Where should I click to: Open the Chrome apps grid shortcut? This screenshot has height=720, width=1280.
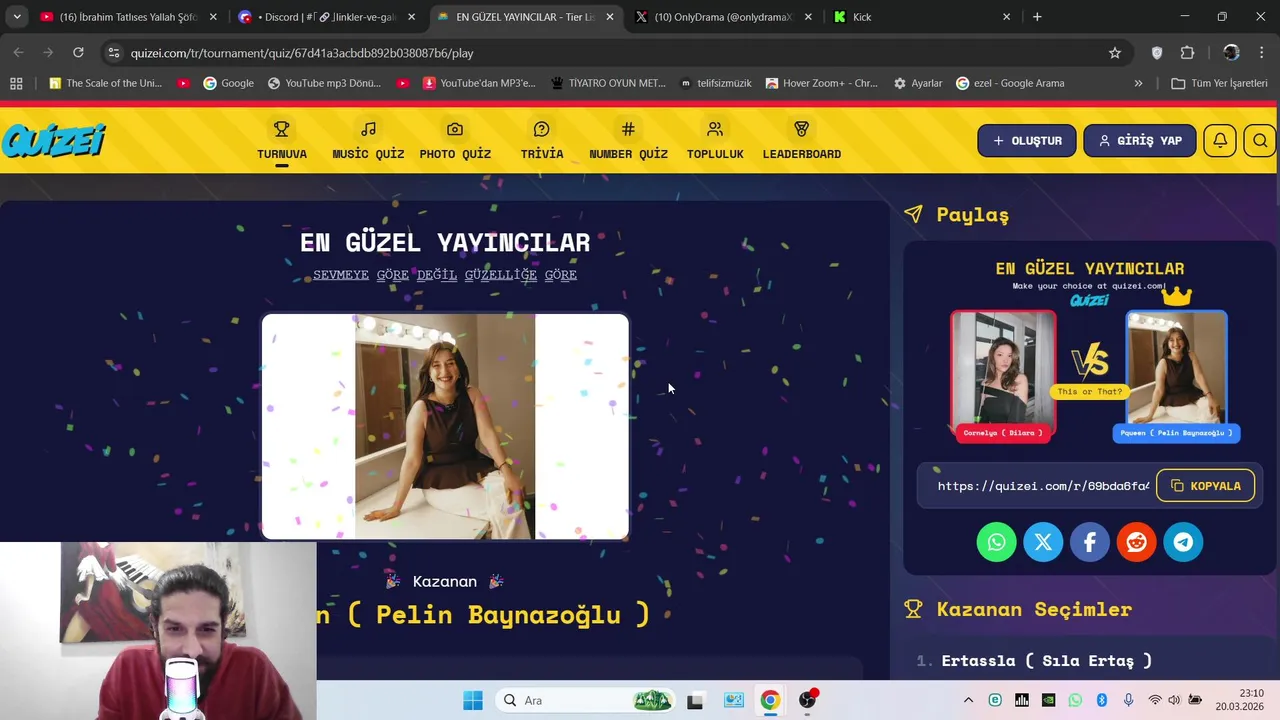[16, 83]
